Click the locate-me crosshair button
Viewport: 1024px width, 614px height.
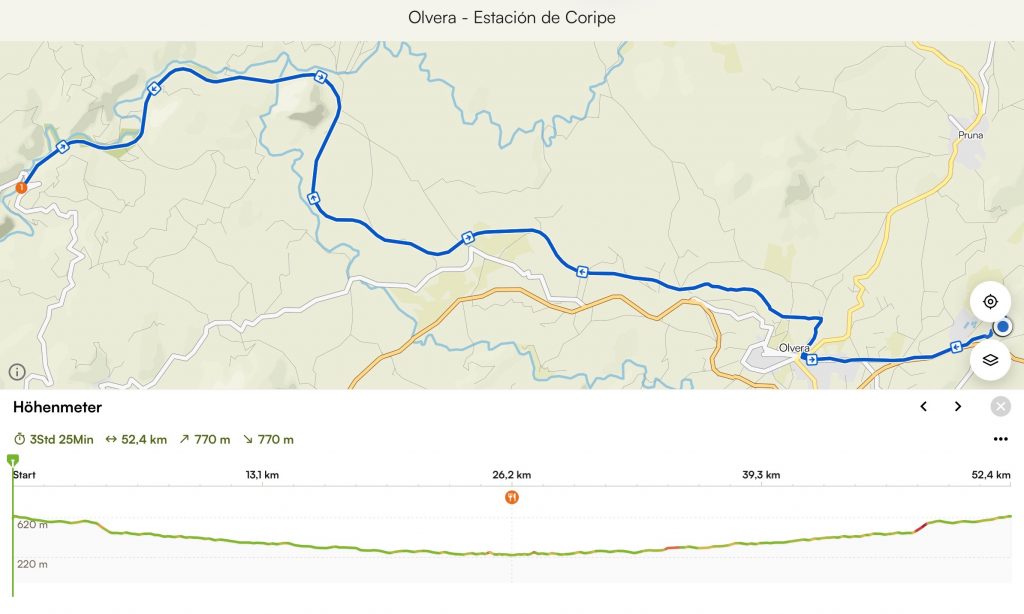(990, 302)
